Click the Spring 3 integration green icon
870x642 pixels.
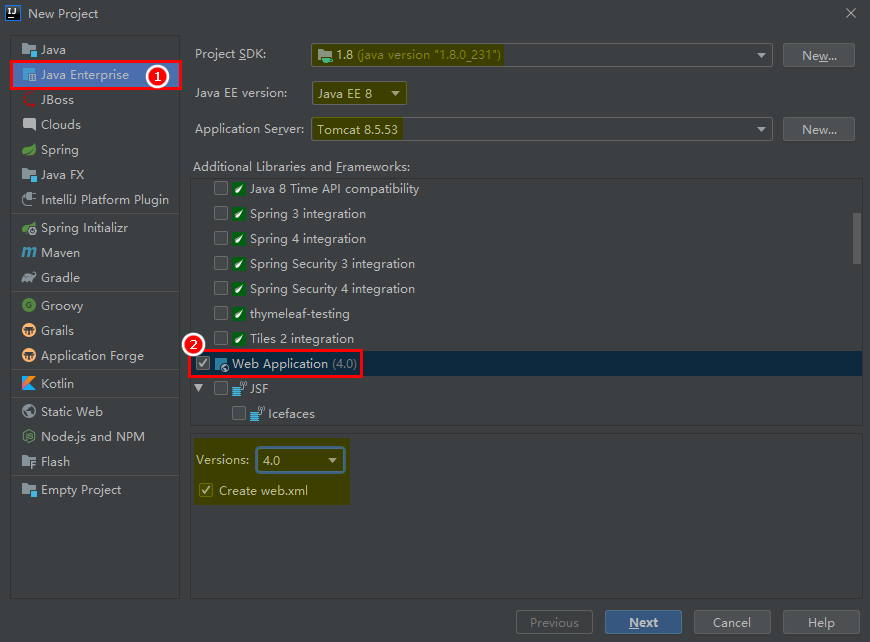(x=239, y=214)
